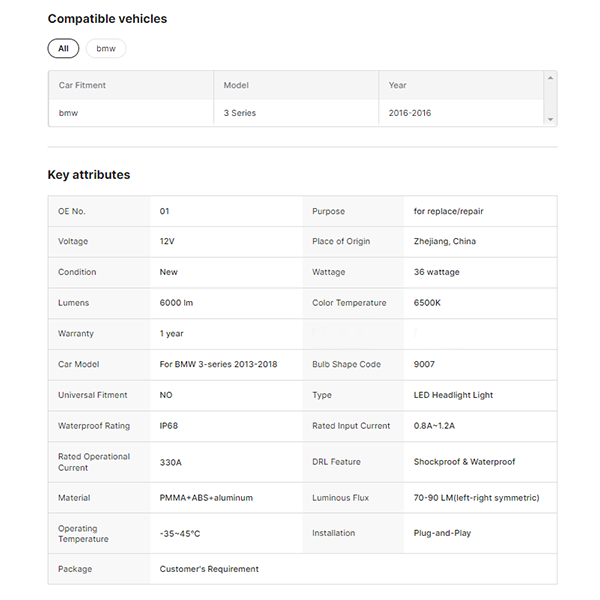
Task: Click the 'bmw' car fitment table cell
Action: [x=68, y=113]
